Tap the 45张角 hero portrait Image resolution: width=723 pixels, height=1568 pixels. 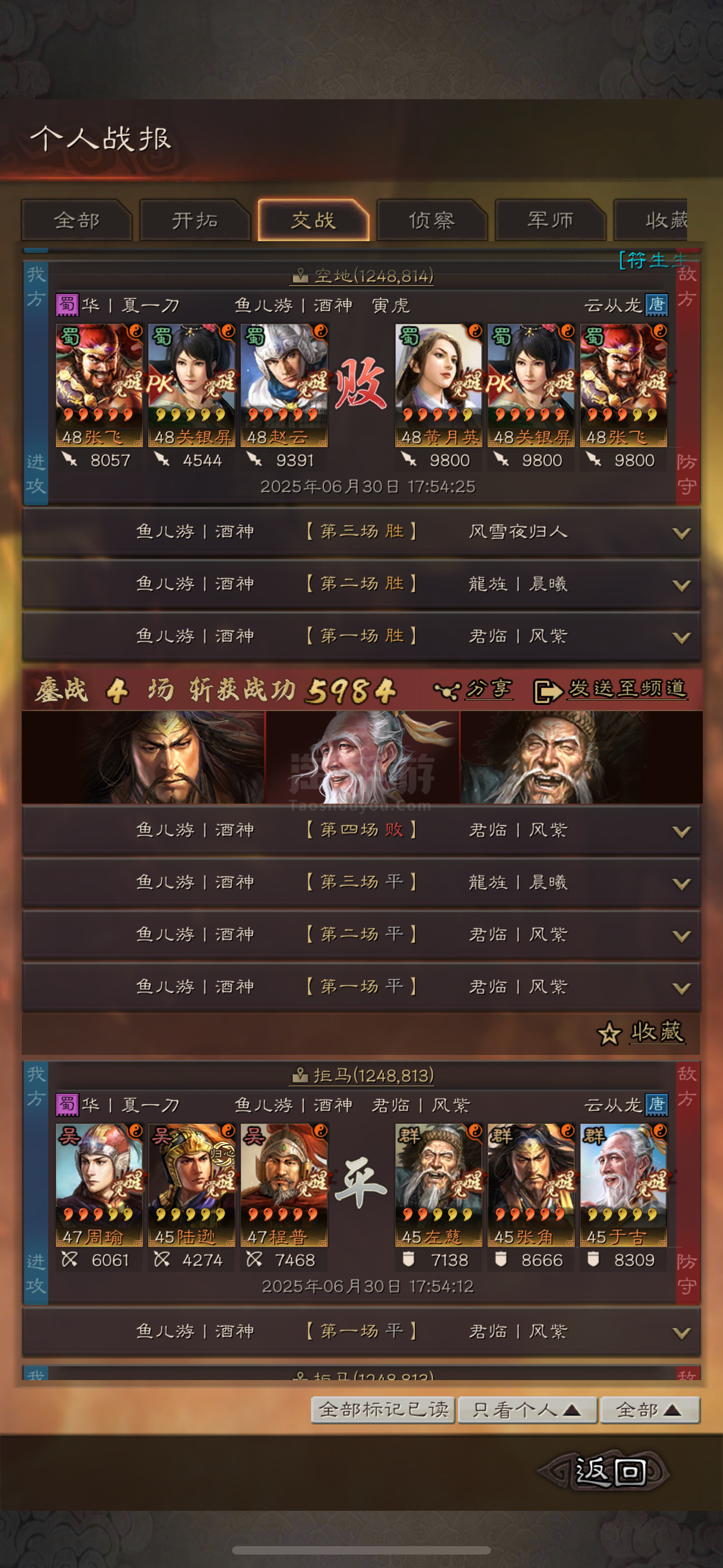tap(531, 1184)
